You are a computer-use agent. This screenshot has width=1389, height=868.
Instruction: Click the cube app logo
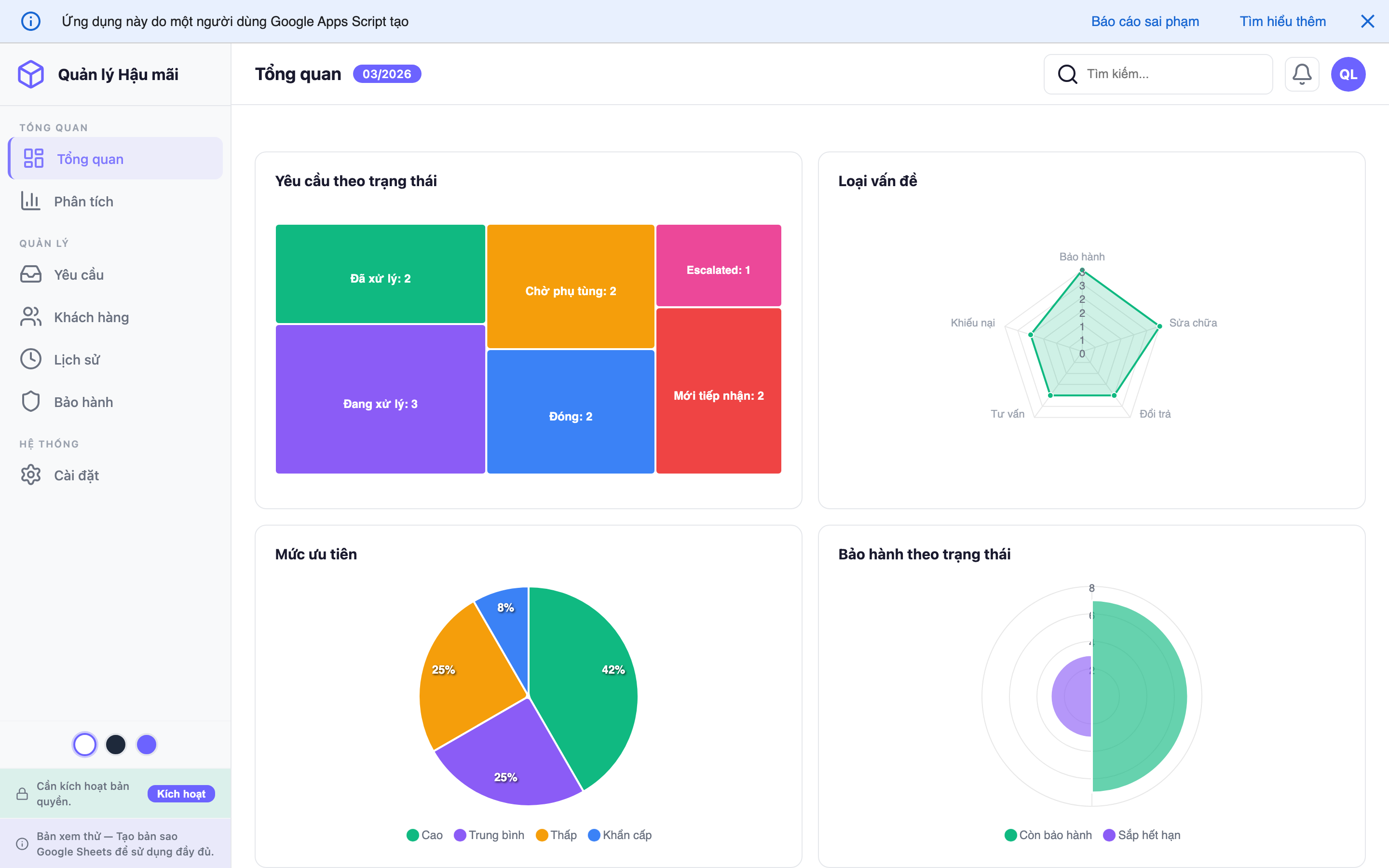point(31,74)
